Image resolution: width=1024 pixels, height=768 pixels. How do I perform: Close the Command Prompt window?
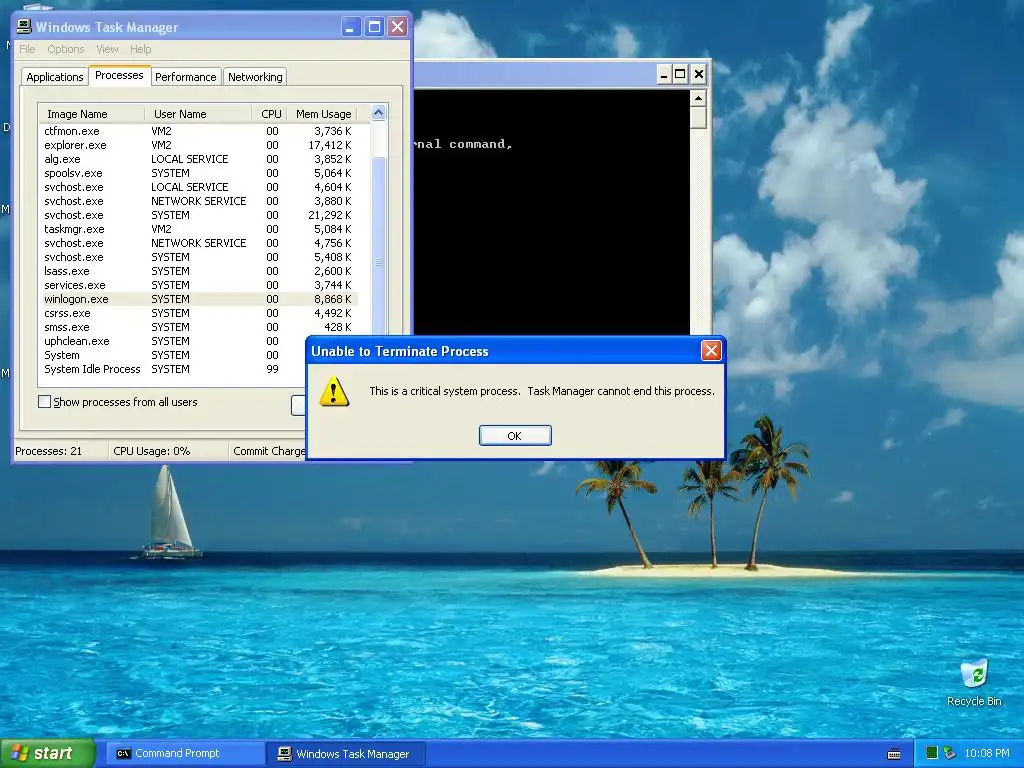point(699,74)
